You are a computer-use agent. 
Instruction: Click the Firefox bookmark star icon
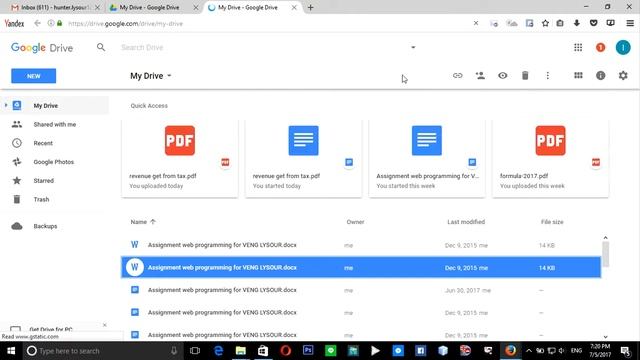click(545, 23)
